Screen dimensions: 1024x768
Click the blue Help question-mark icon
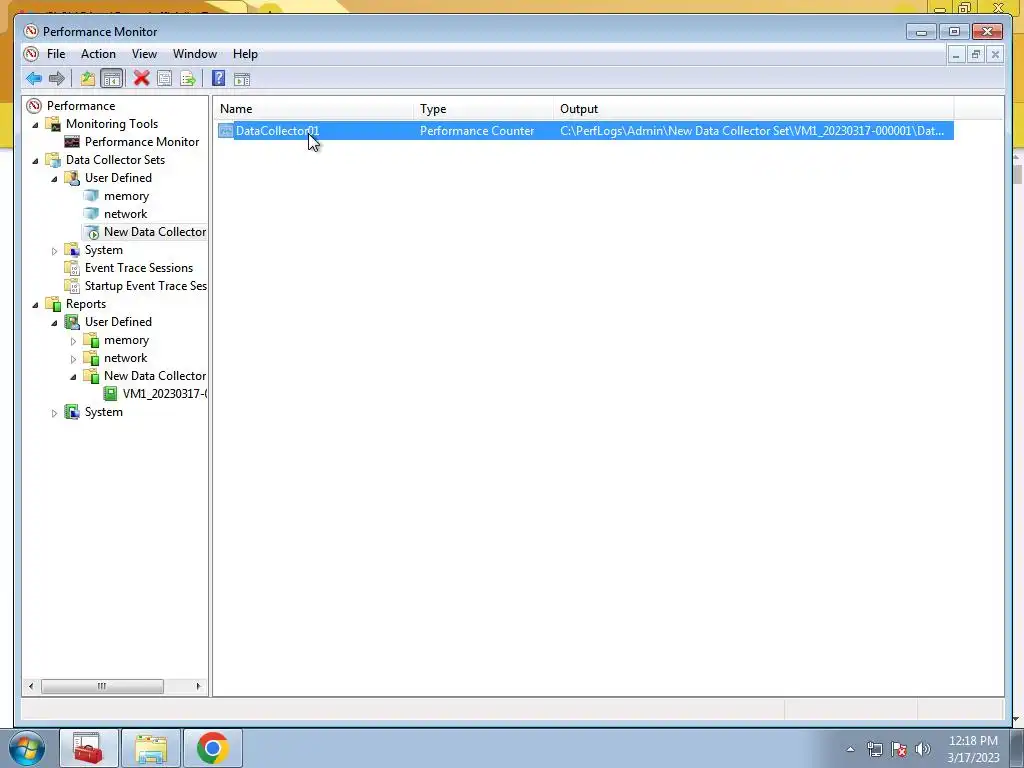219,79
